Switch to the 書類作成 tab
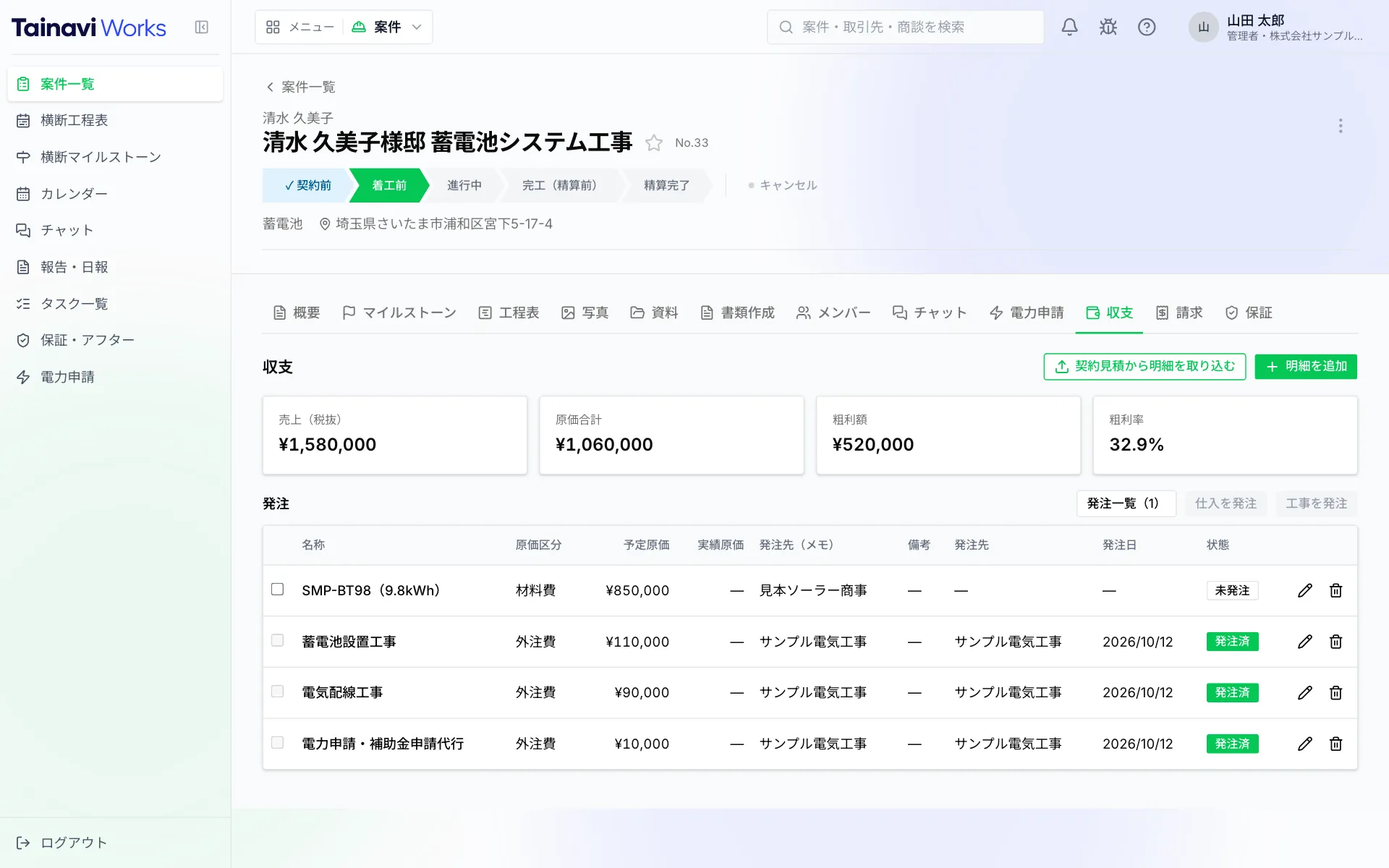The image size is (1389, 868). [x=737, y=312]
